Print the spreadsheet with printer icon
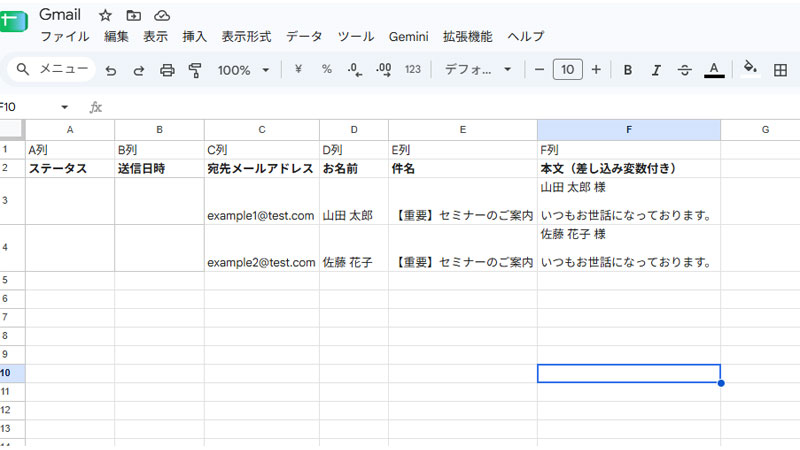The width and height of the screenshot is (800, 450). point(167,70)
